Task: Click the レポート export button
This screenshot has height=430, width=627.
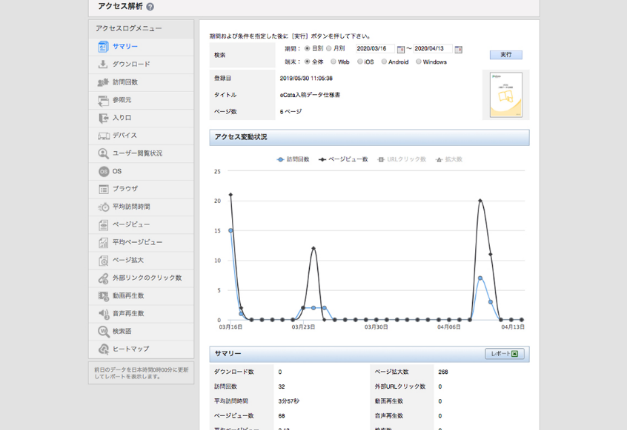Action: (504, 354)
